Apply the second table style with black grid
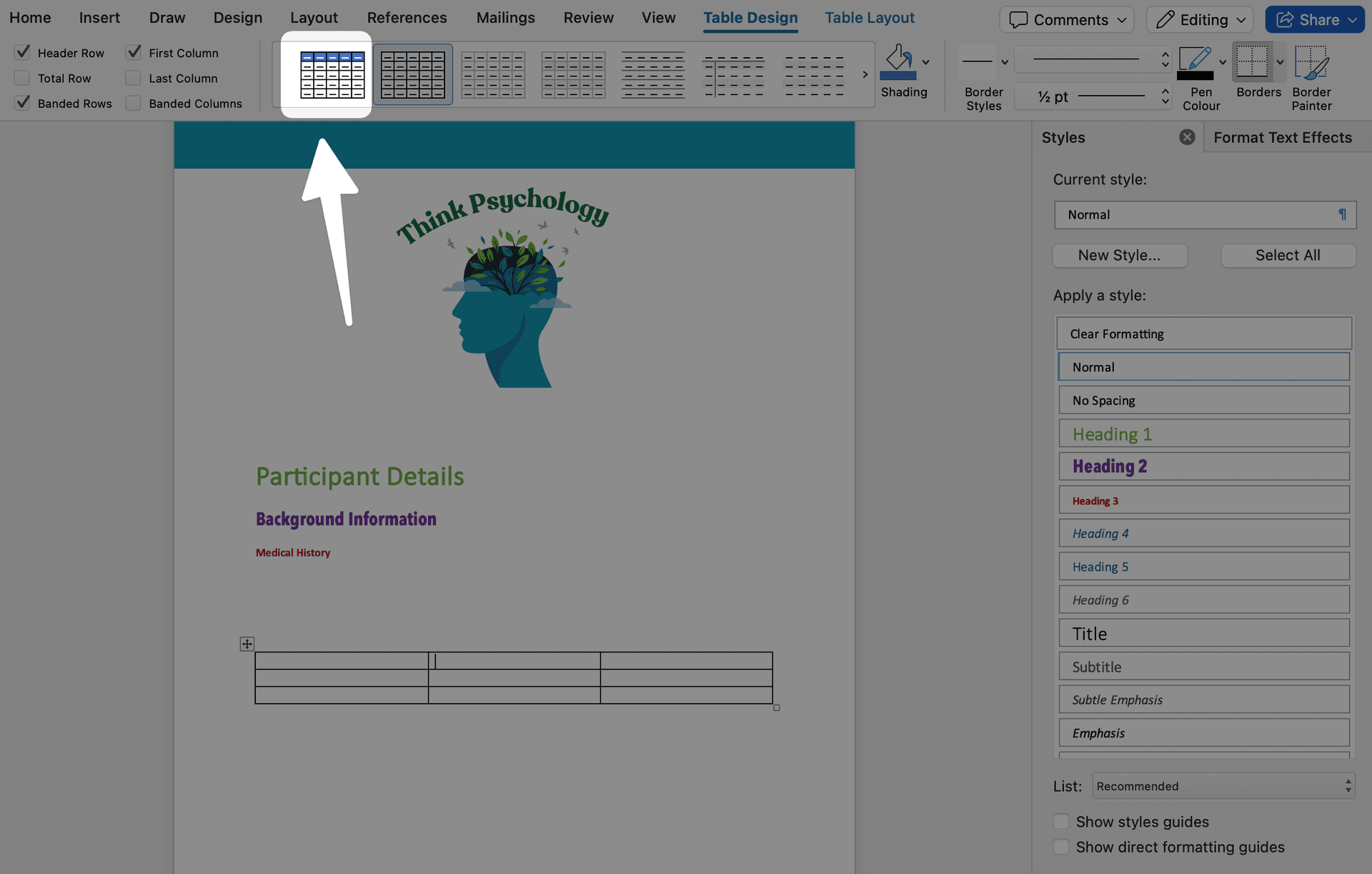This screenshot has height=874, width=1372. pos(412,74)
